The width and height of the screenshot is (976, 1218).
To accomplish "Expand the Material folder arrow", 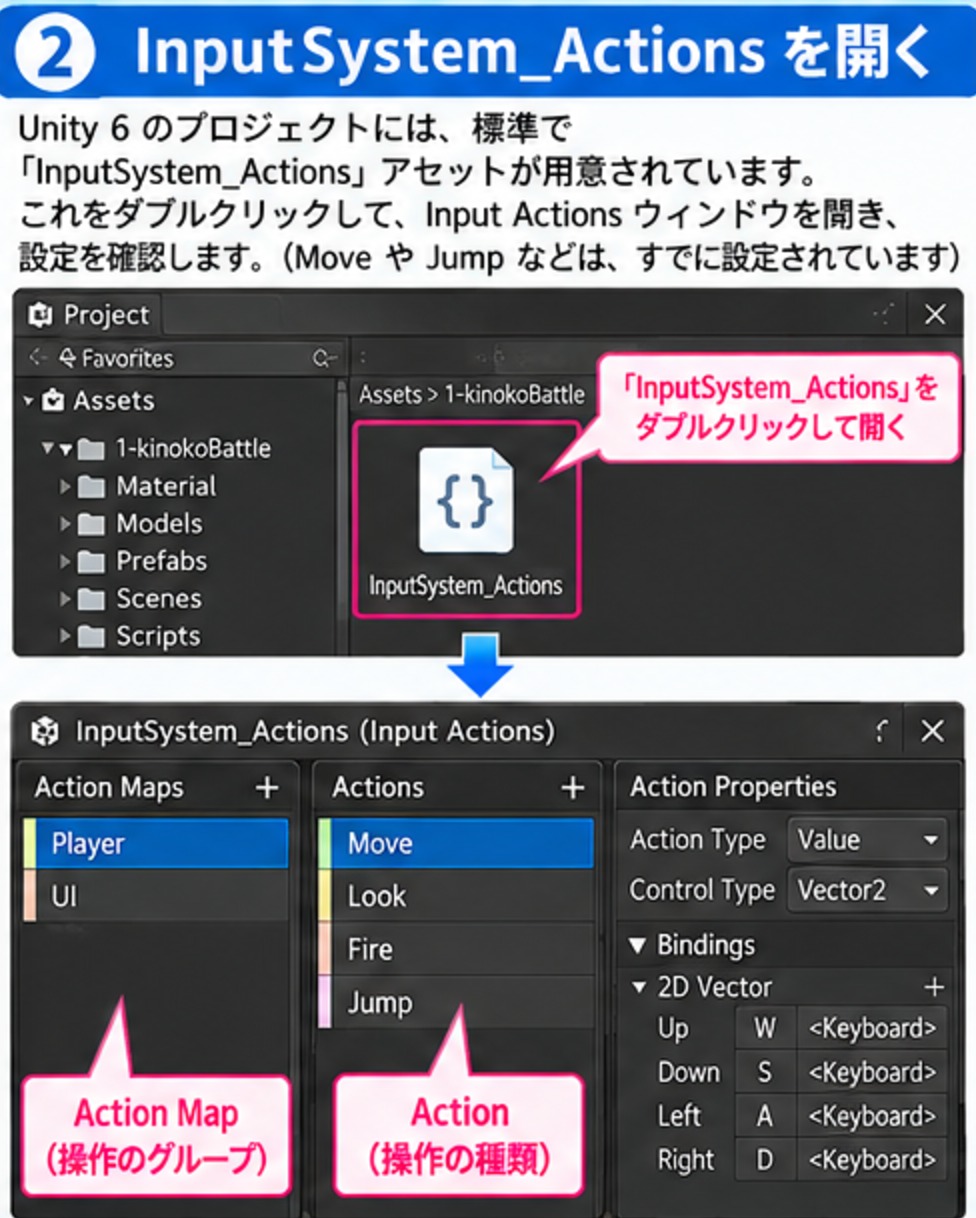I will pyautogui.click(x=65, y=487).
